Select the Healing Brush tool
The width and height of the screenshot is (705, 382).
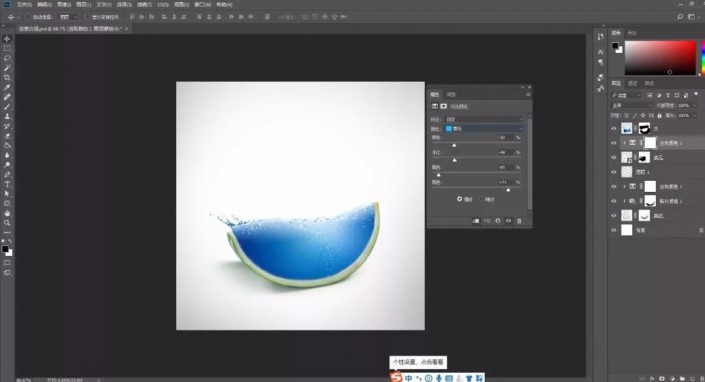7,97
